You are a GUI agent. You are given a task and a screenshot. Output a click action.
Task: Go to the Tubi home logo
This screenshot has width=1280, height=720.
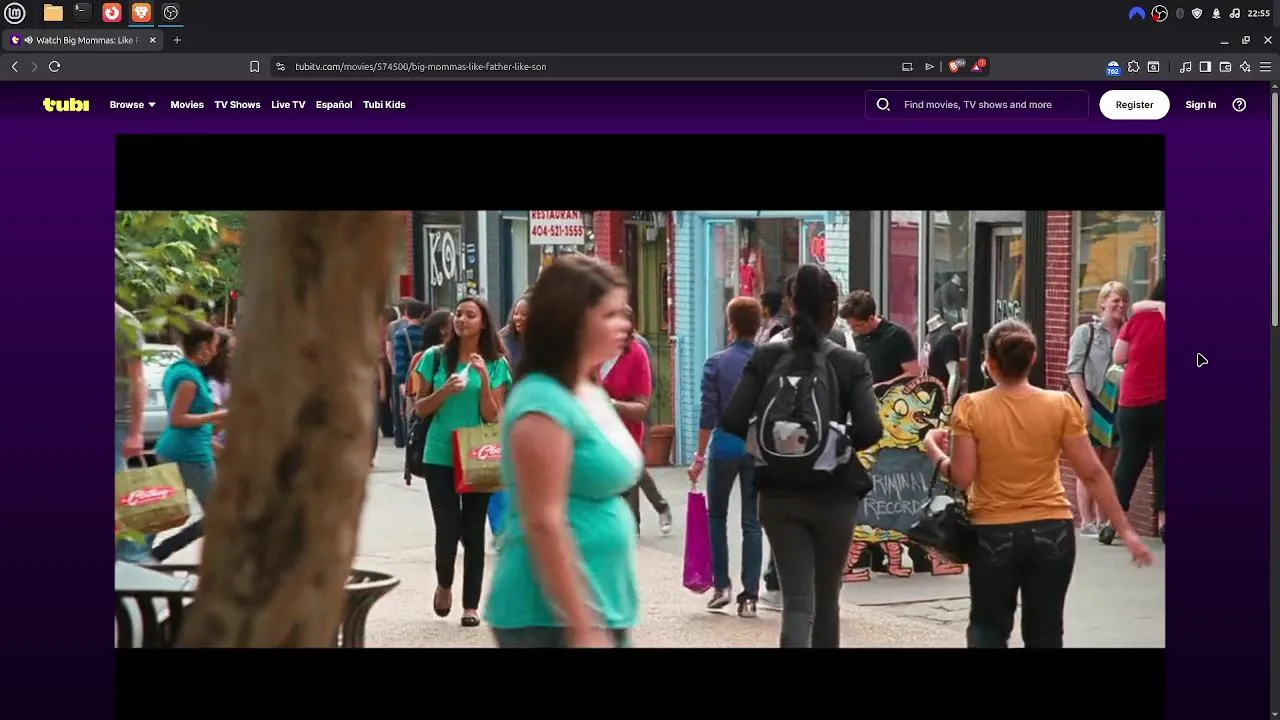[66, 104]
